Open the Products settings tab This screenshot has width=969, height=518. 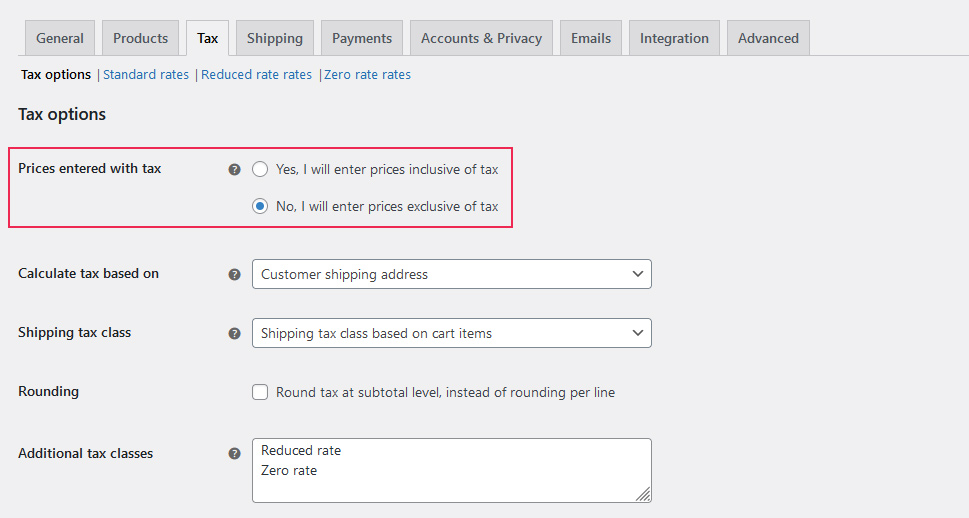coord(140,38)
